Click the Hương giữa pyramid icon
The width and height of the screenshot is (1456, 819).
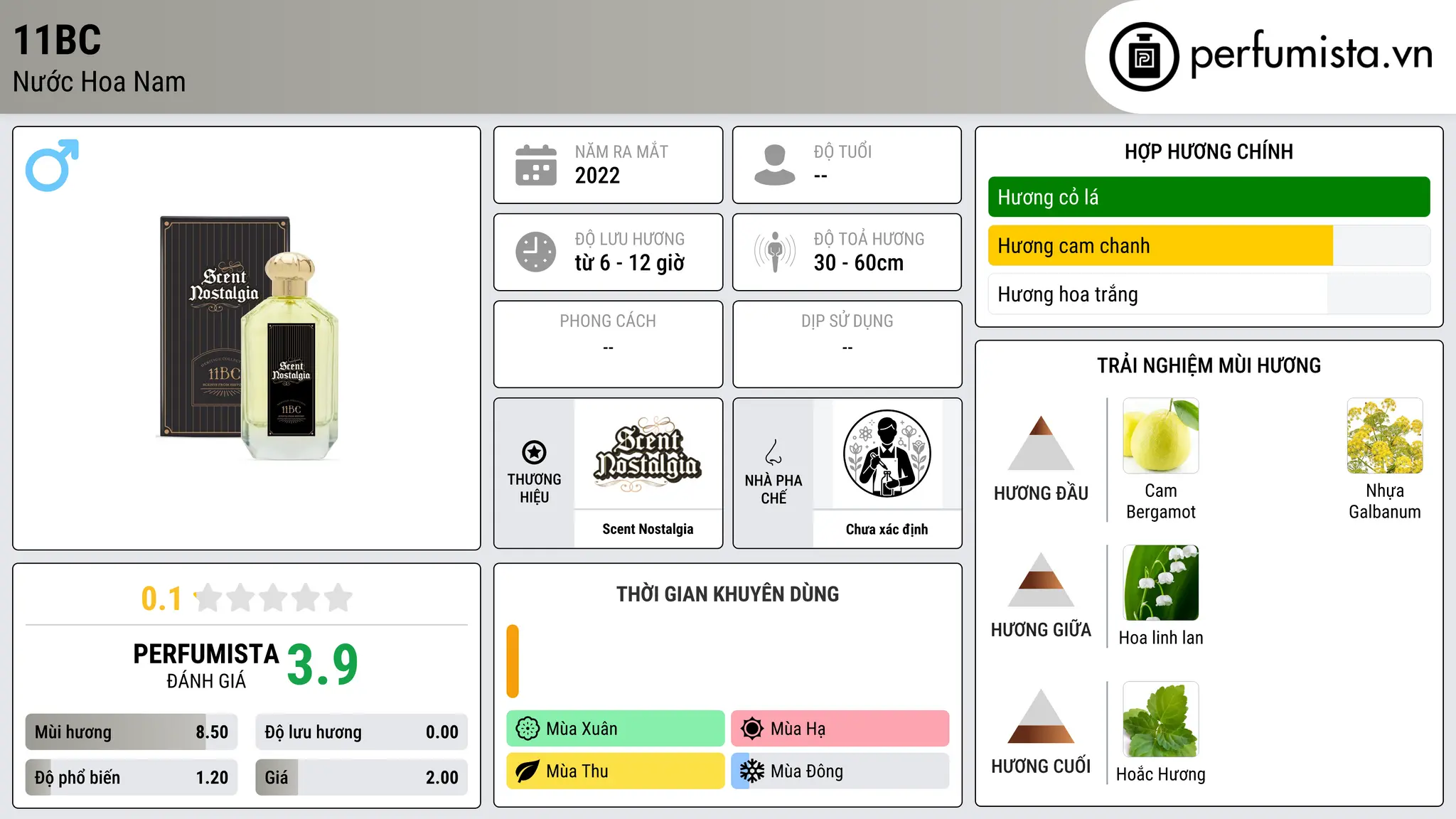click(1041, 579)
